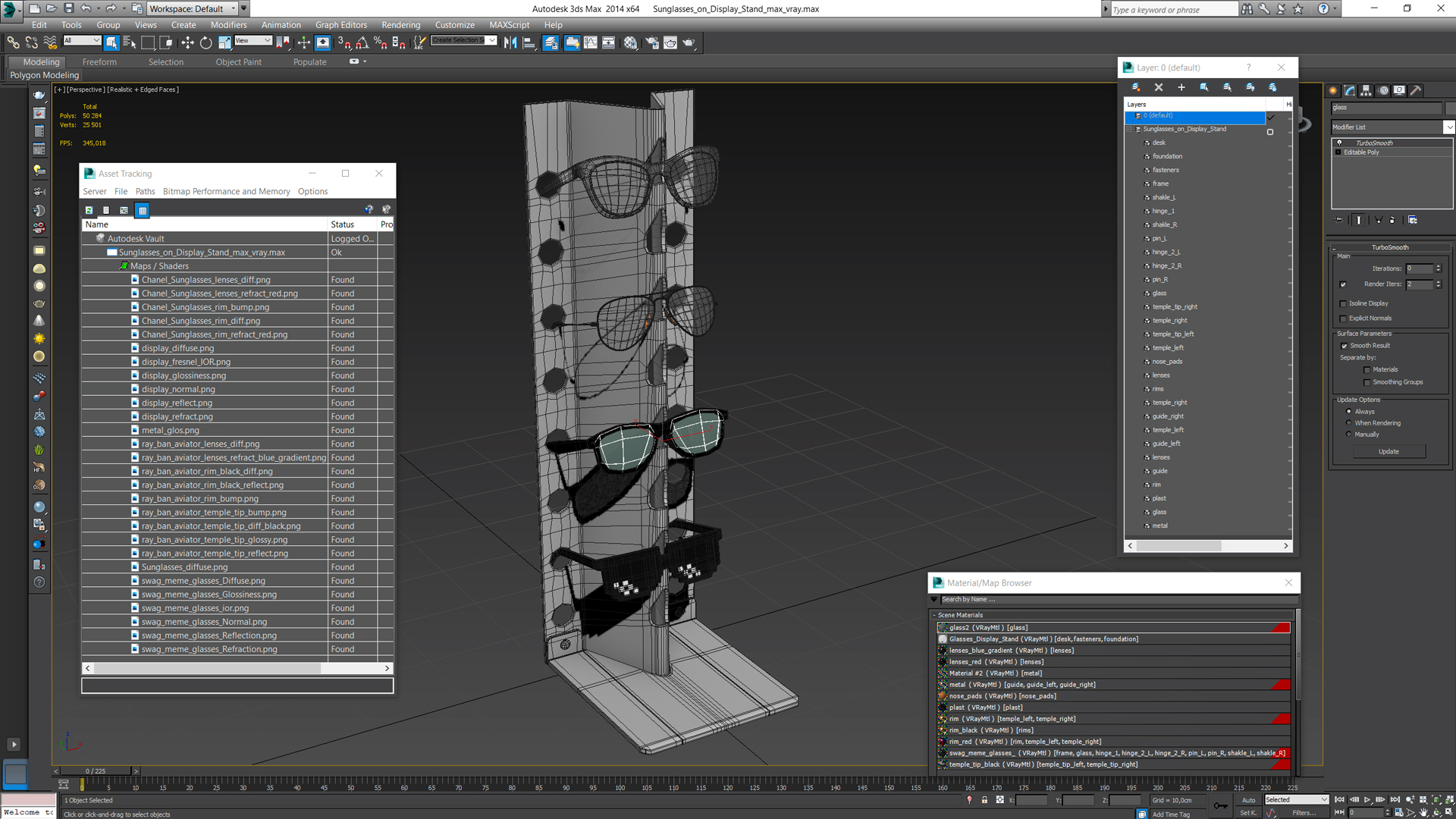
Task: Open the Hierarchy command panel tab
Action: (x=1366, y=90)
